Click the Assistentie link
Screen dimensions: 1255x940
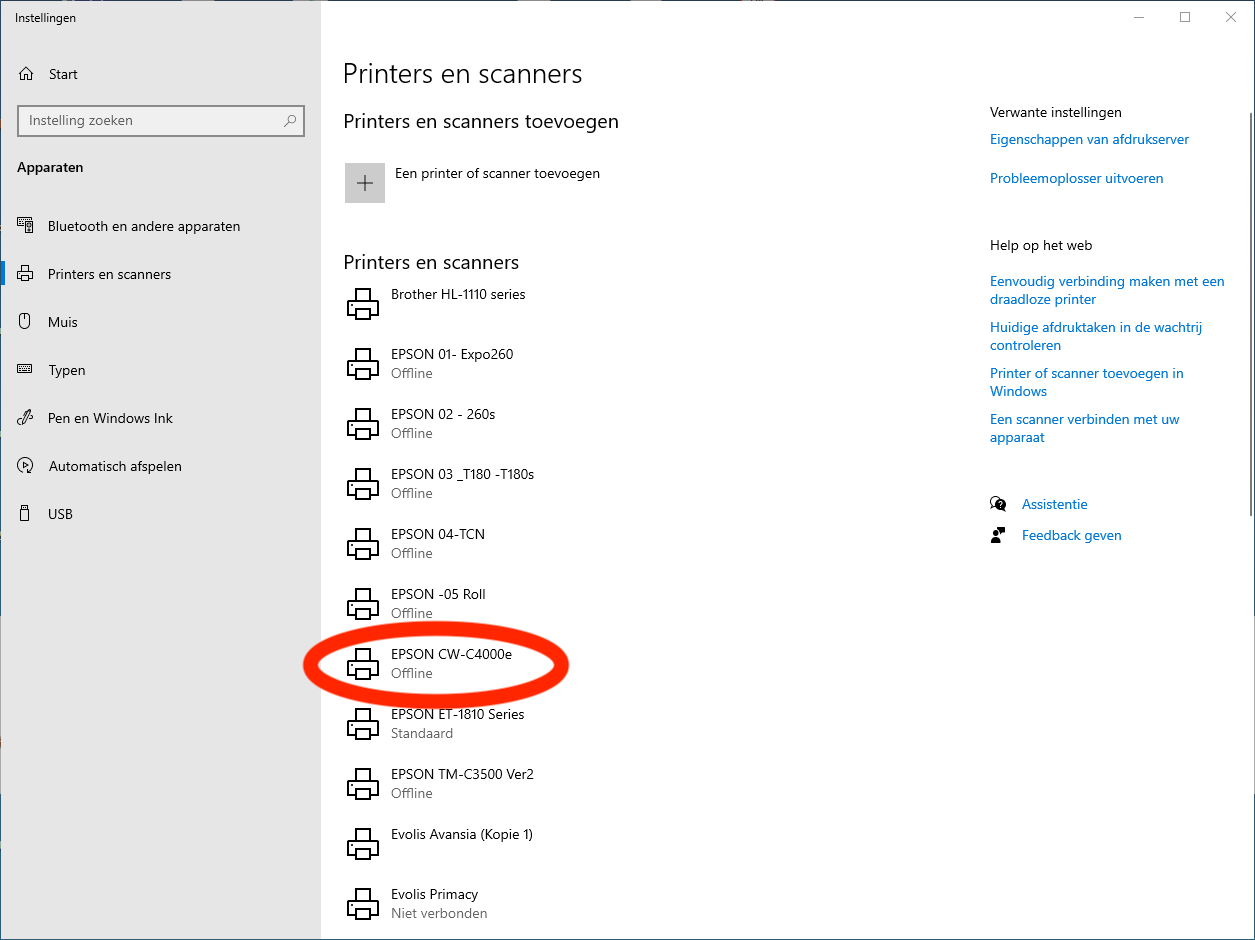(x=1054, y=504)
